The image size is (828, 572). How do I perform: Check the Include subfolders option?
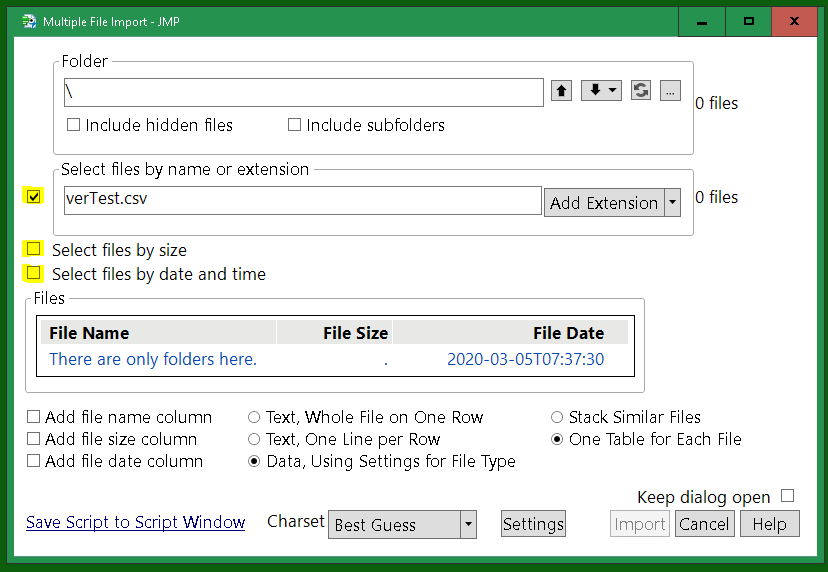pos(295,126)
